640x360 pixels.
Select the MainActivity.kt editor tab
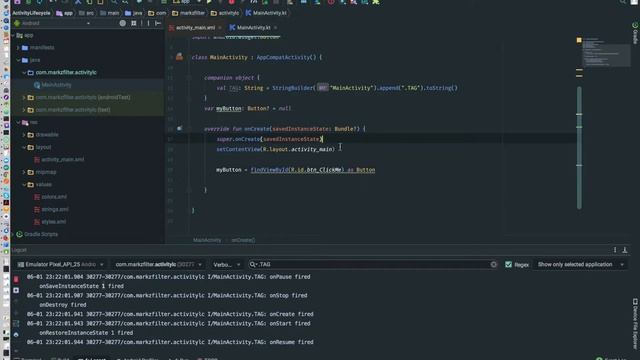click(253, 28)
